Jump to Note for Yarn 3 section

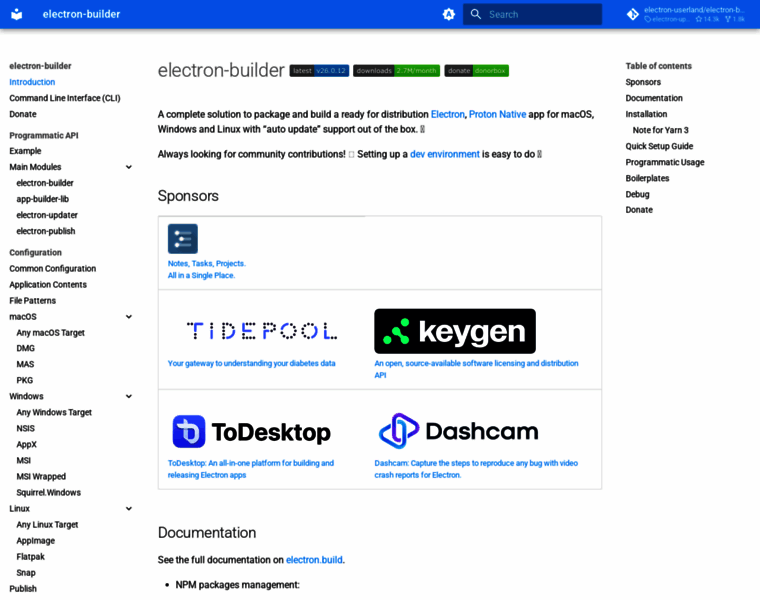pos(661,130)
